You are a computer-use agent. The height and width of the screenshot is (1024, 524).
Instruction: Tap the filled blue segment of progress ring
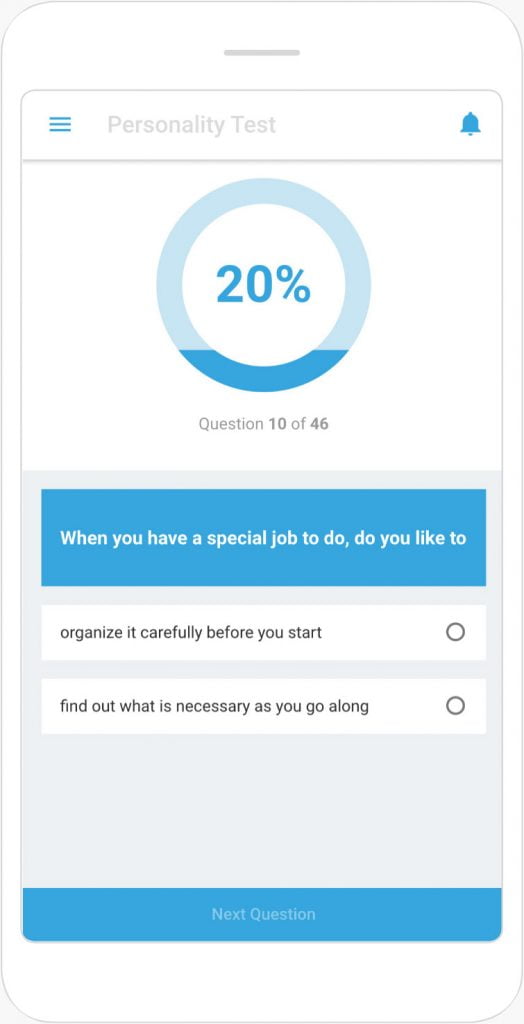(263, 376)
